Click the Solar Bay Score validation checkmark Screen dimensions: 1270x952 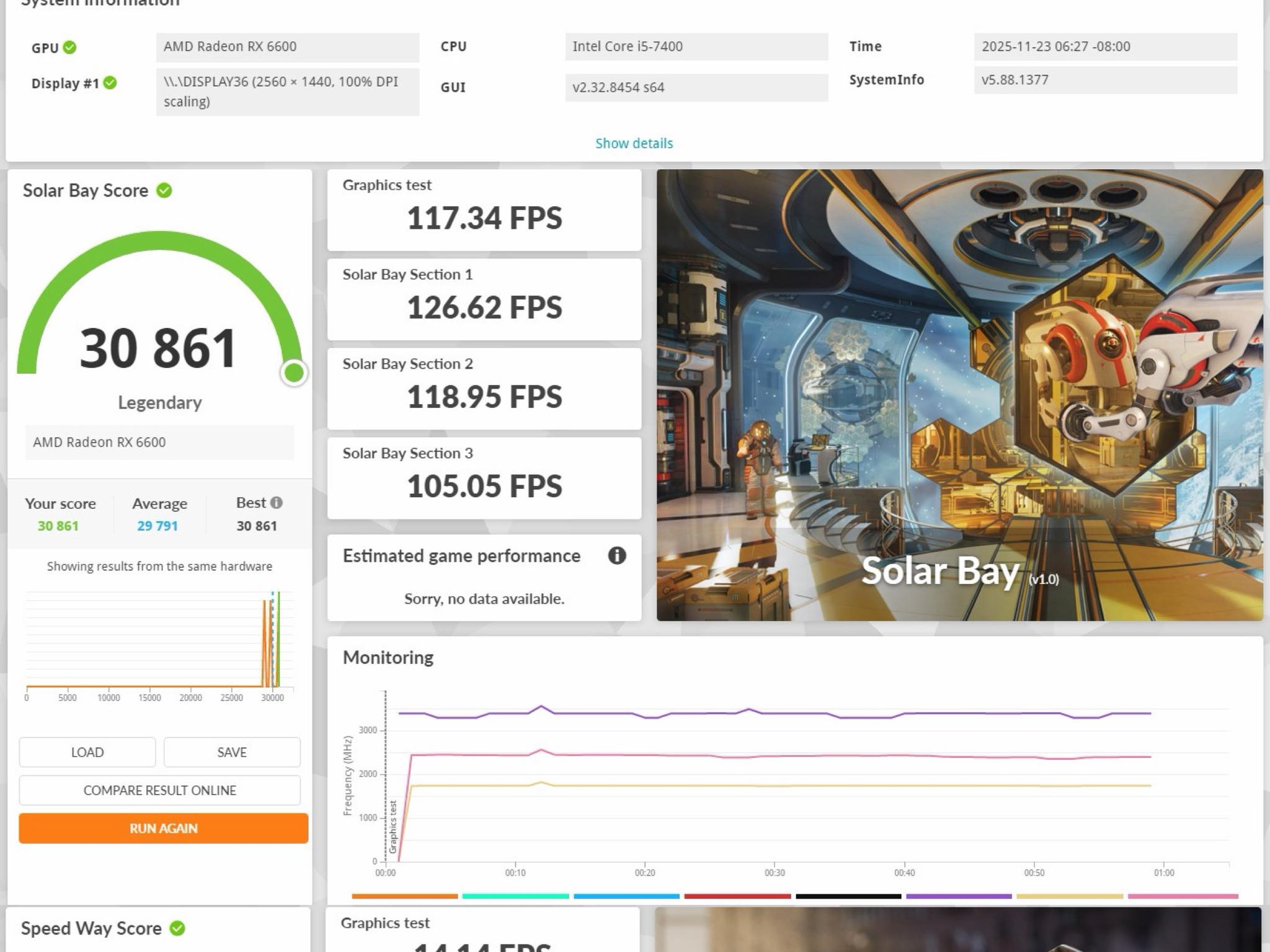(164, 190)
